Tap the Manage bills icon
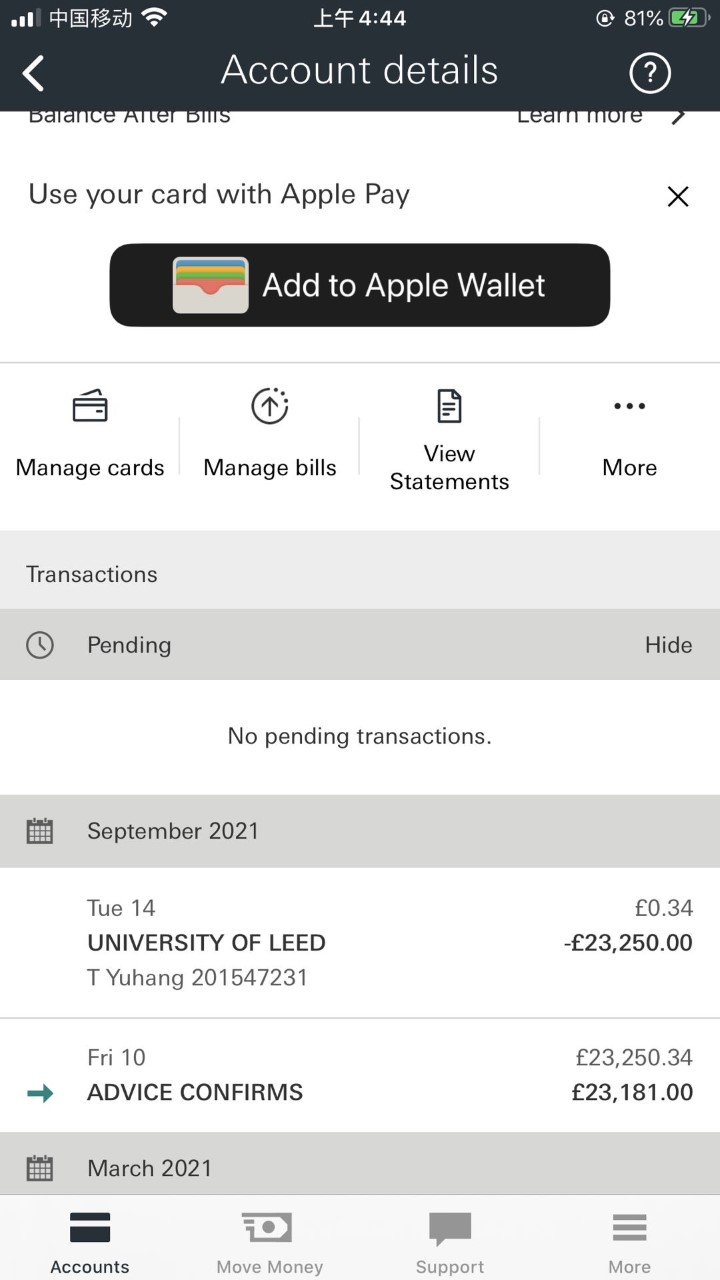 coord(269,407)
